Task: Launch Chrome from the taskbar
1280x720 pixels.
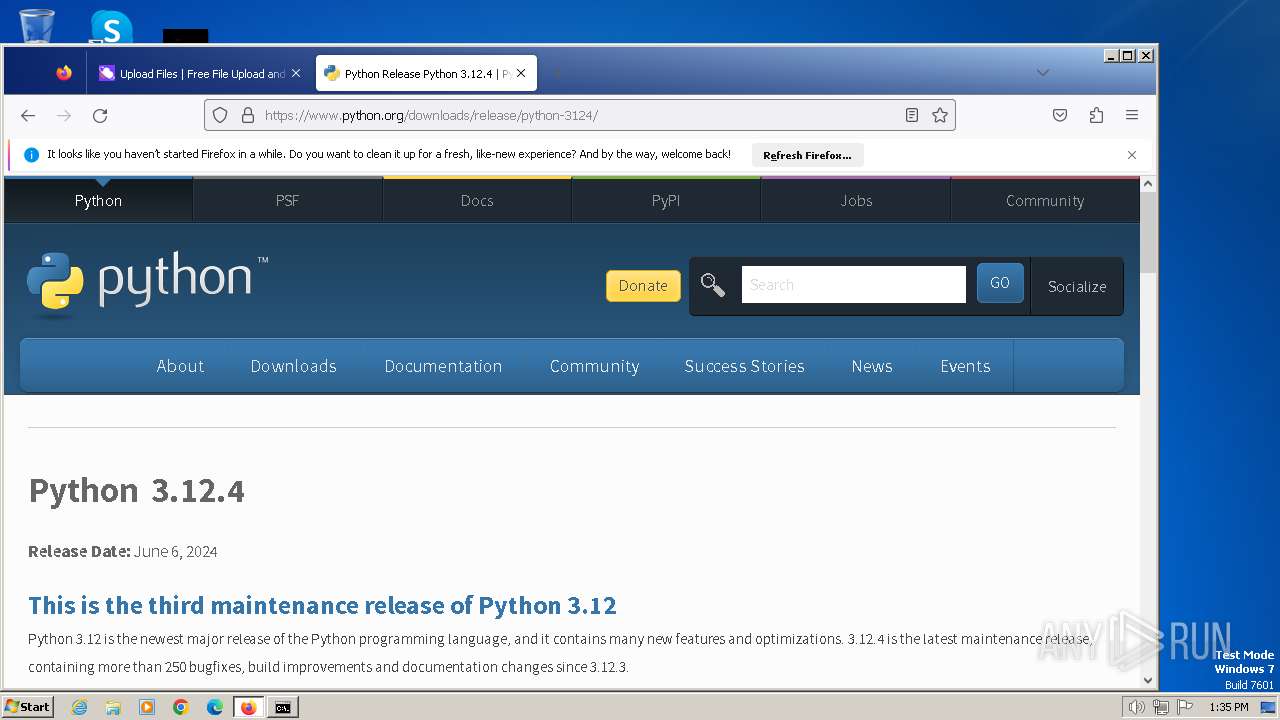Action: (x=181, y=707)
